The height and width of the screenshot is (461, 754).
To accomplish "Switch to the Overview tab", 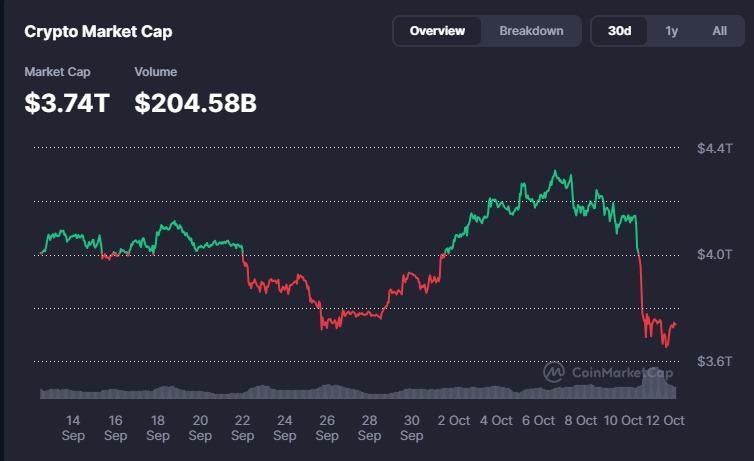I will (x=437, y=31).
